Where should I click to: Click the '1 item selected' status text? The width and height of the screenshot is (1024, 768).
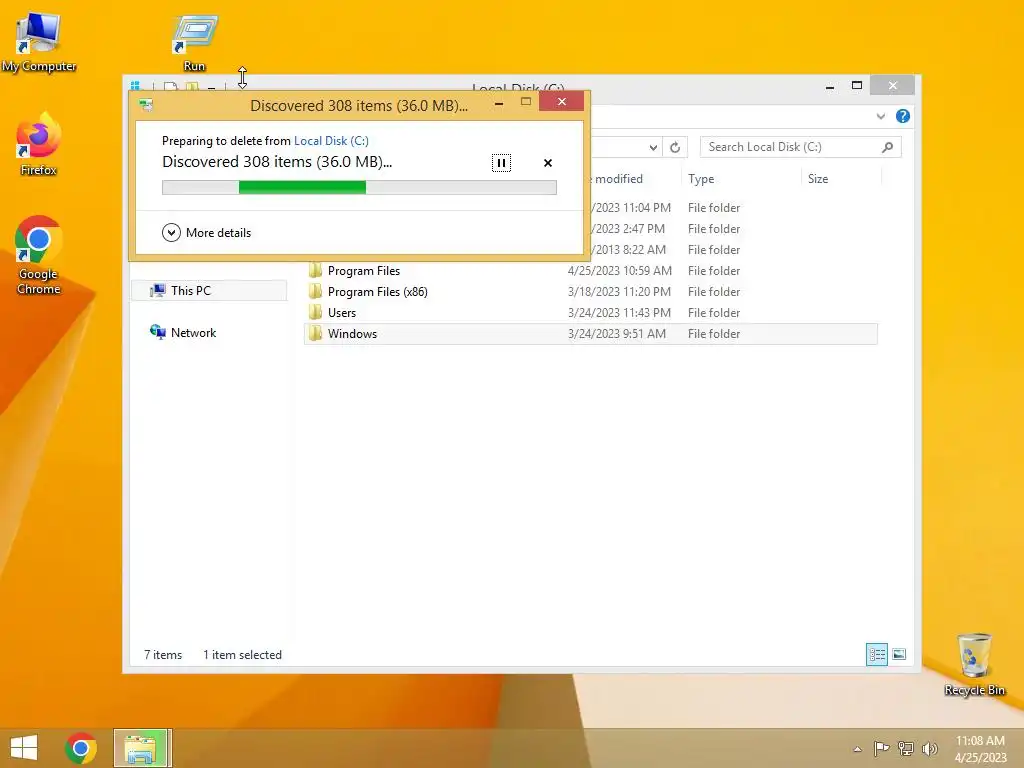[x=242, y=655]
